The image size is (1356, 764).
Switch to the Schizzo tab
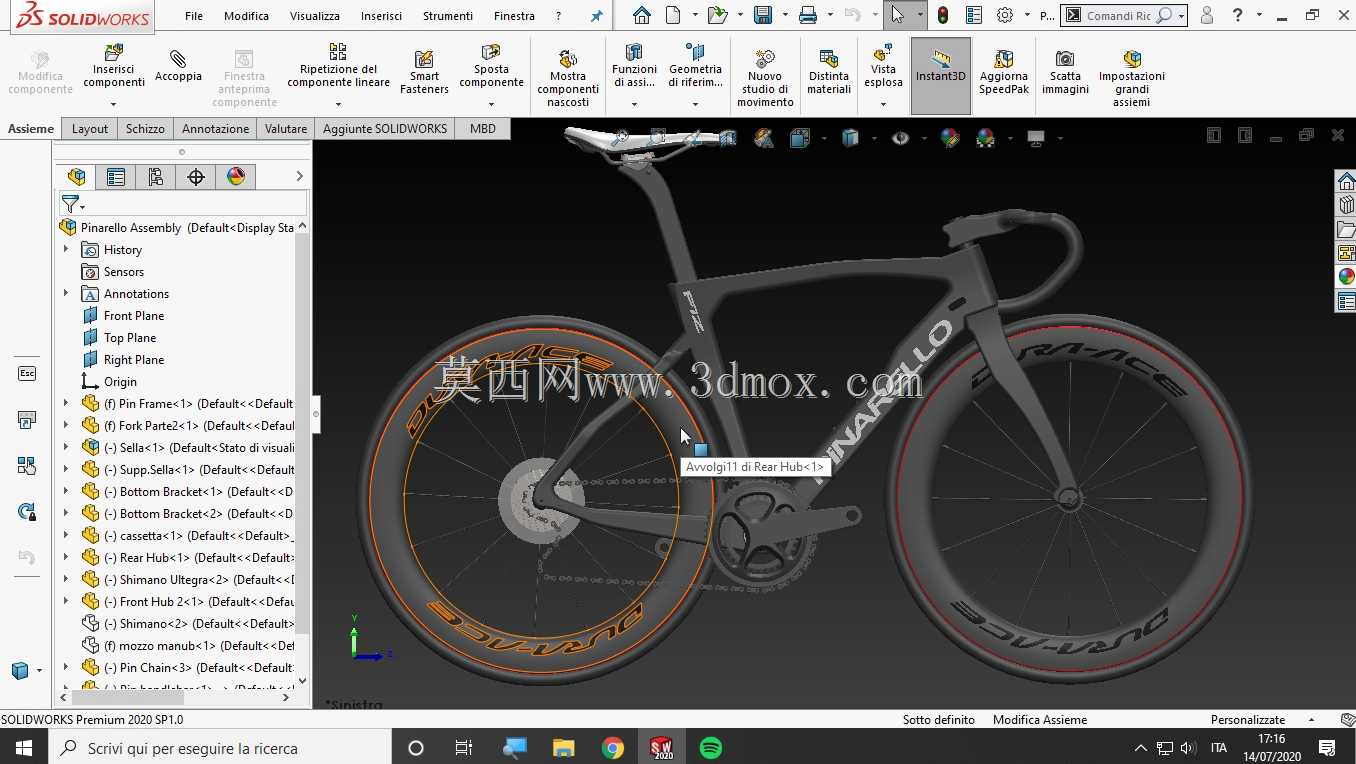click(x=145, y=129)
